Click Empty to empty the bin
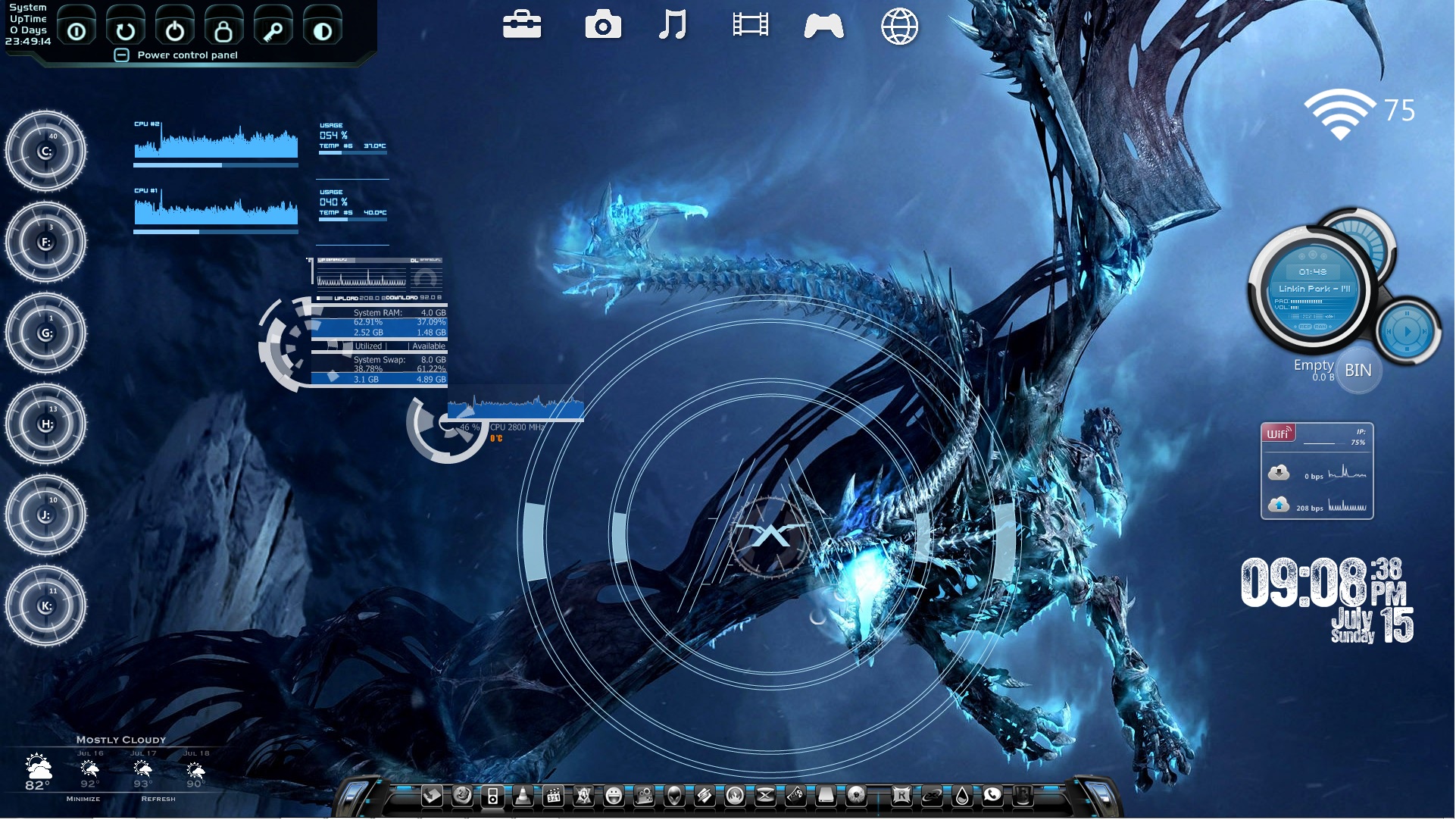Viewport: 1456px width, 820px height. 1313,365
